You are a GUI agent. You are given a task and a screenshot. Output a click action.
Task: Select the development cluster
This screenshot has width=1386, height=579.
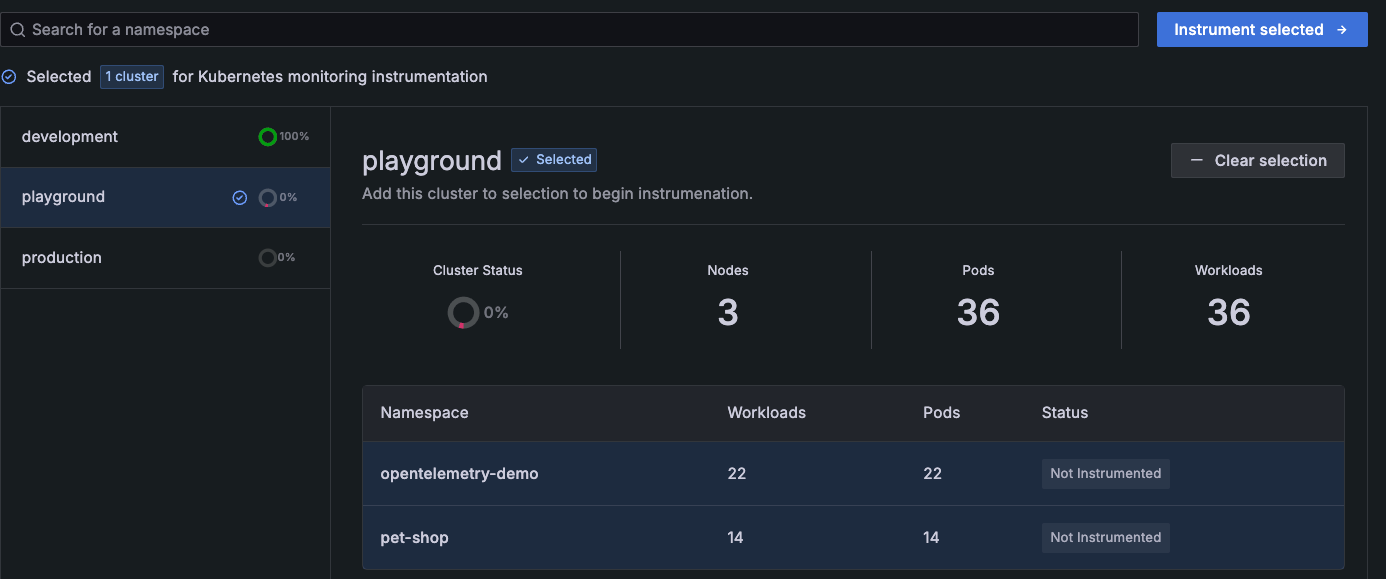[x=70, y=137]
